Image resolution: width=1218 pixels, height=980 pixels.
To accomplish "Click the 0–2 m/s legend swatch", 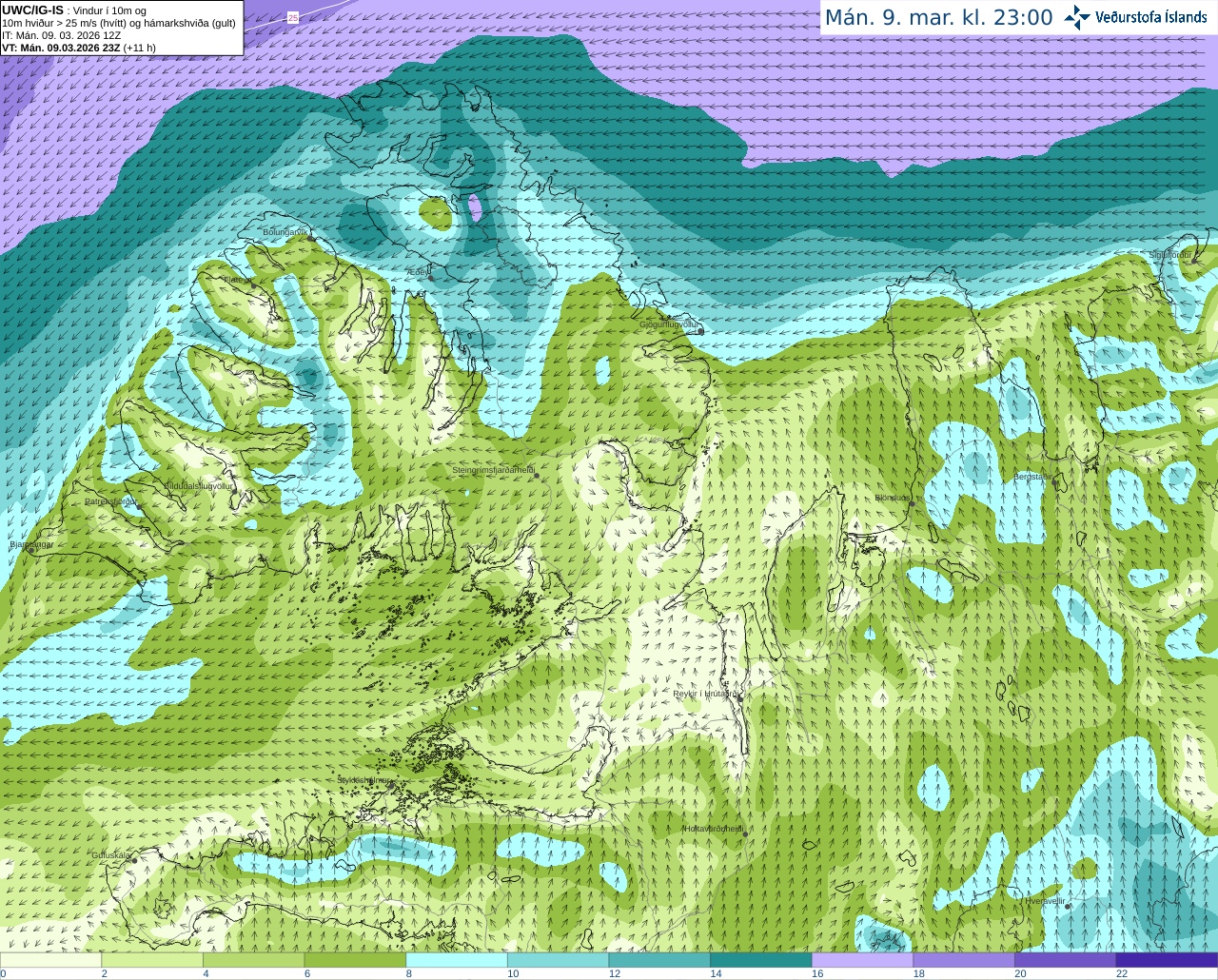I will (x=50, y=960).
